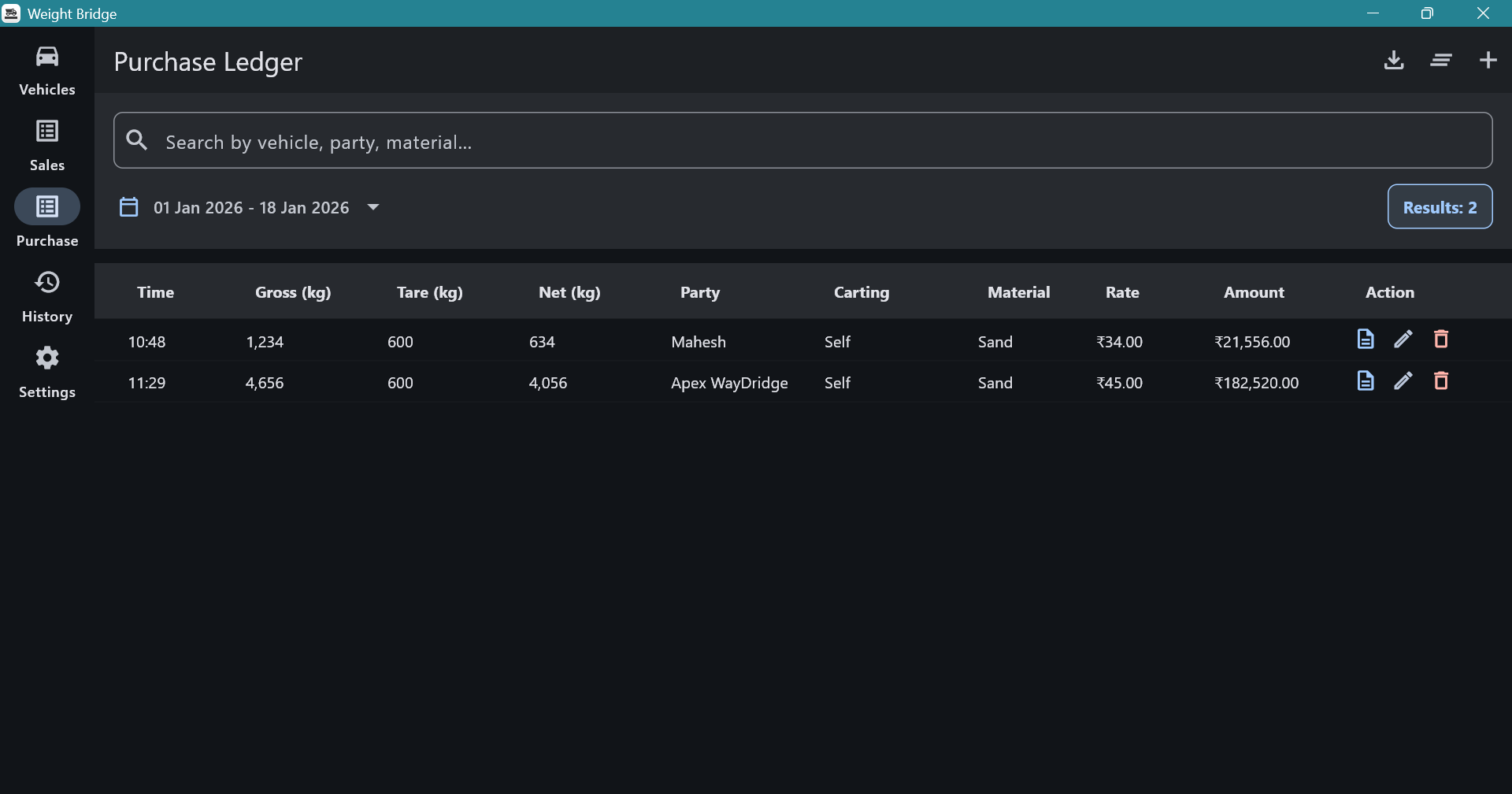Image resolution: width=1512 pixels, height=794 pixels.
Task: Click the ₹34.00 rate cell
Action: pyautogui.click(x=1119, y=342)
